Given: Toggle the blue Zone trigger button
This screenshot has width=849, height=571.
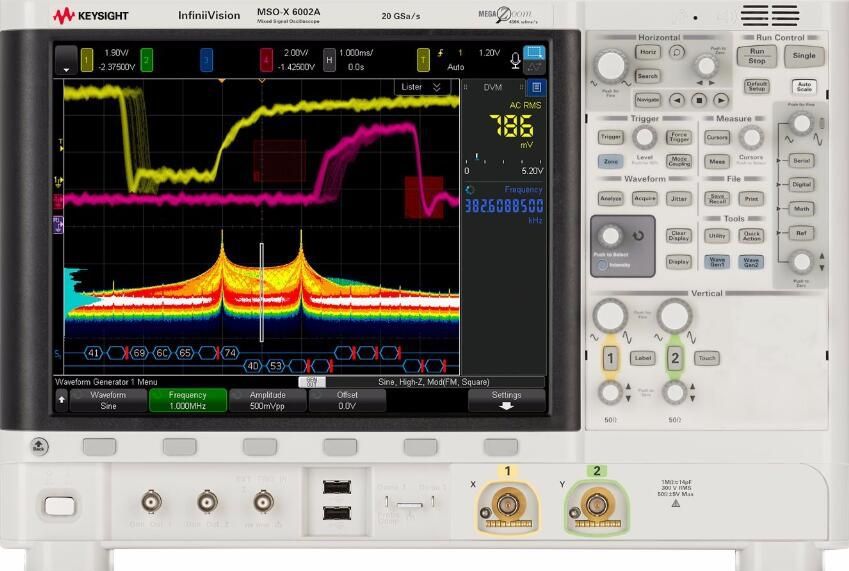Looking at the screenshot, I should click(x=611, y=161).
